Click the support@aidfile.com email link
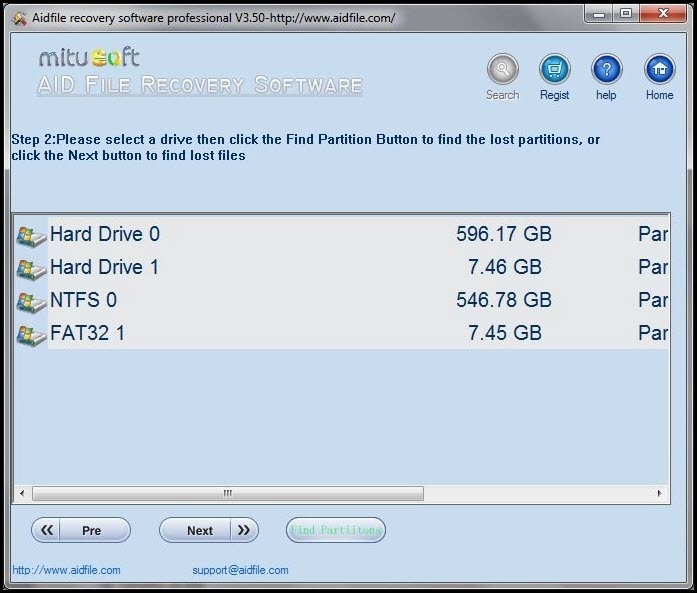 click(x=240, y=570)
